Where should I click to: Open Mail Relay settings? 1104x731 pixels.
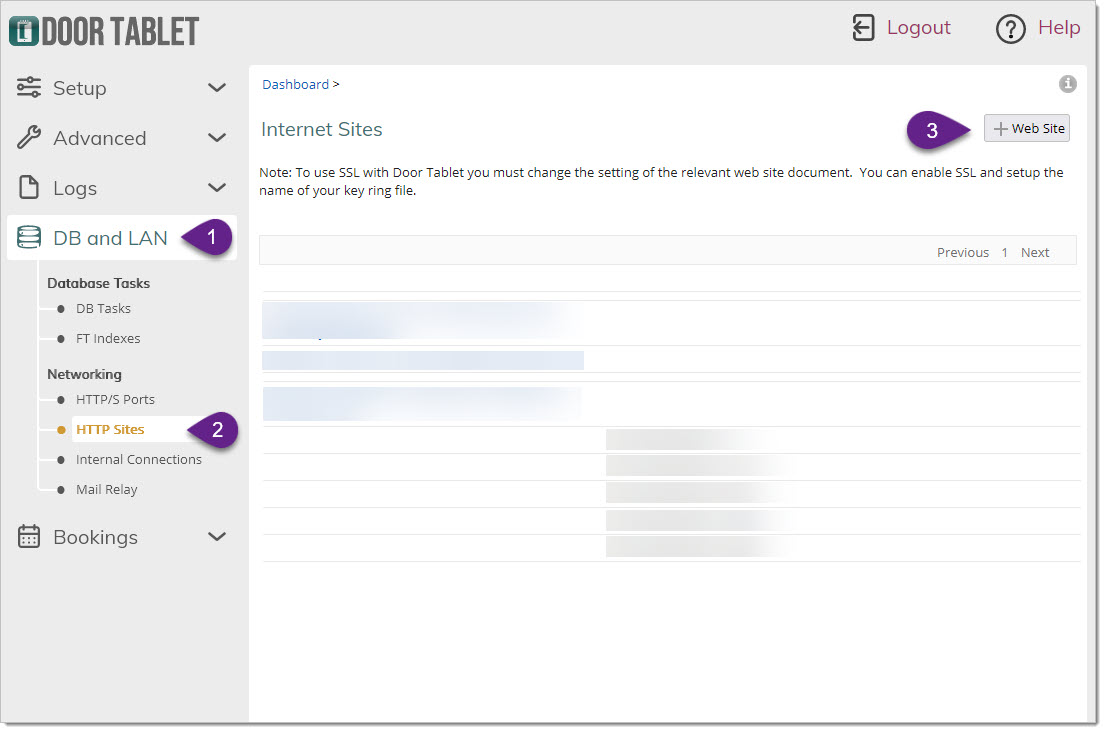tap(106, 490)
